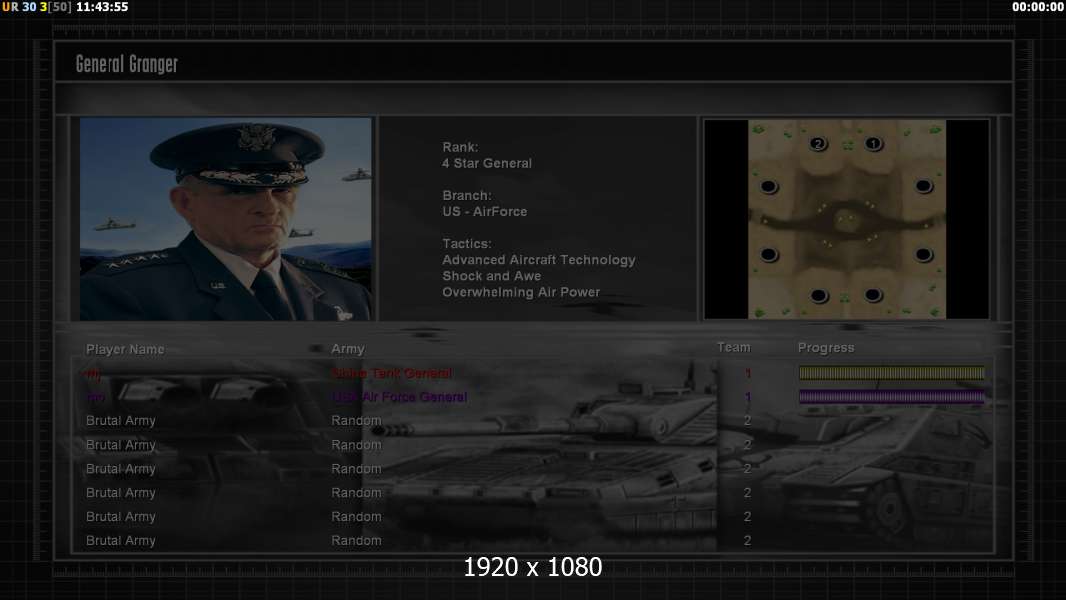The image size is (1066, 600).
Task: Select the purple "USA Air Force General" entry
Action: (399, 397)
